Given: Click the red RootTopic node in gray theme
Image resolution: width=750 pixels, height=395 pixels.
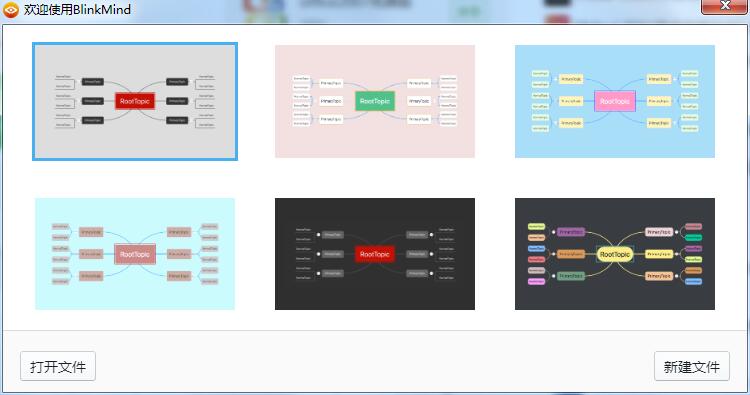Looking at the screenshot, I should coord(135,101).
